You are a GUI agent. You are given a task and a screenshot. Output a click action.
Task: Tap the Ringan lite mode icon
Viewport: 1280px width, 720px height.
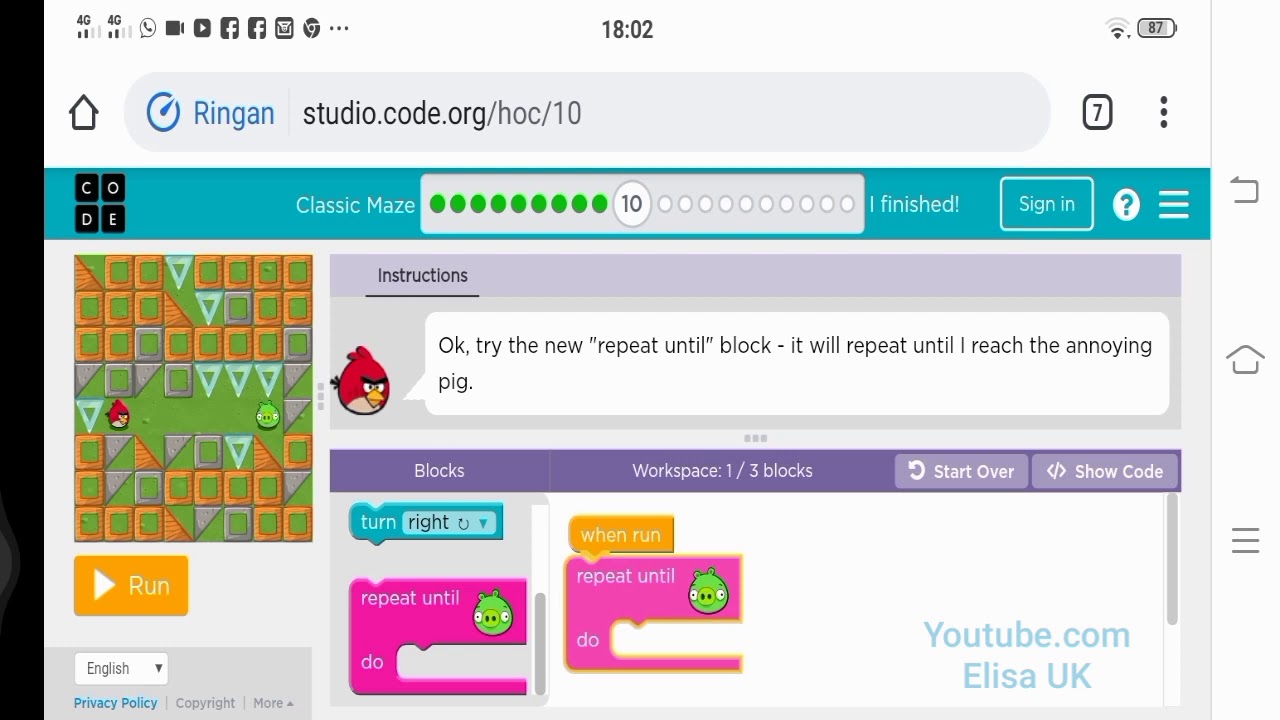click(x=163, y=113)
